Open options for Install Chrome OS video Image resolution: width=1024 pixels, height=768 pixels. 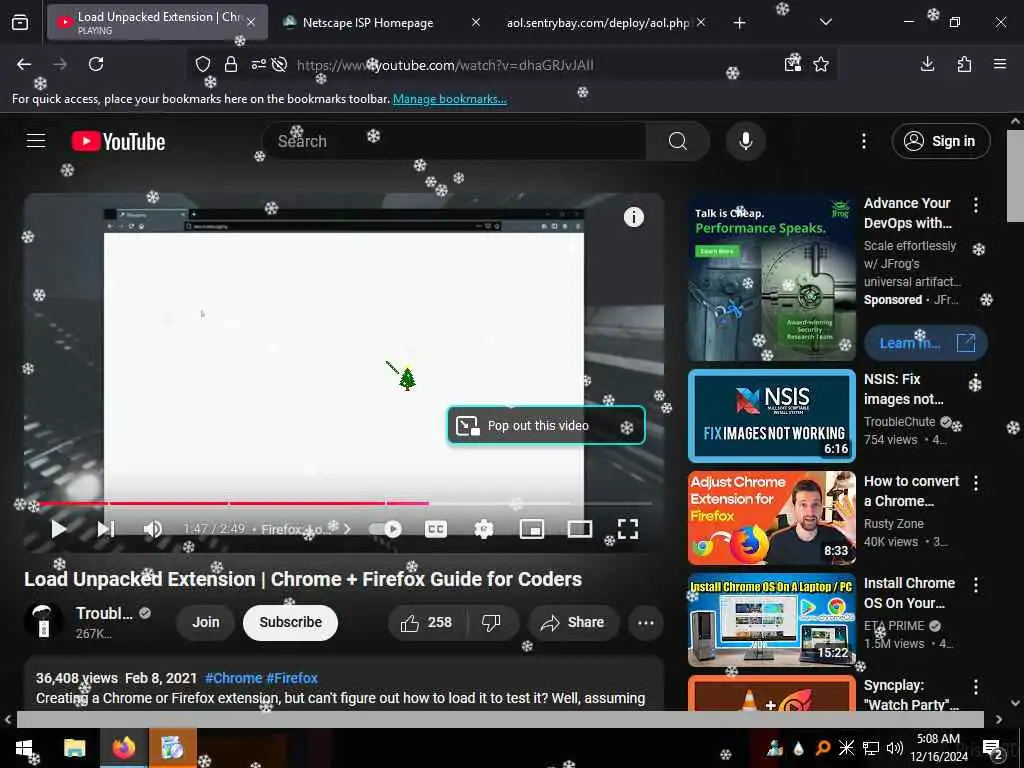point(976,584)
